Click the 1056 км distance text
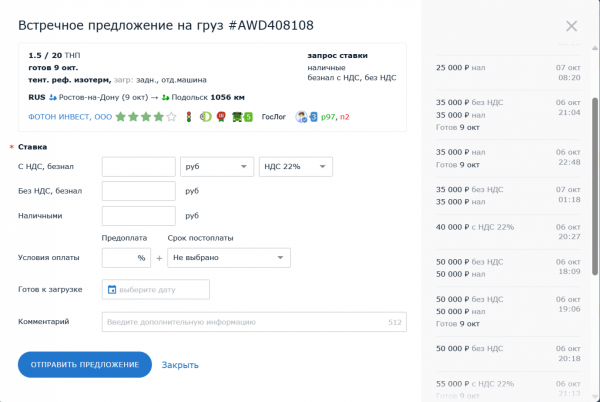This screenshot has height=402, width=600. [x=227, y=98]
